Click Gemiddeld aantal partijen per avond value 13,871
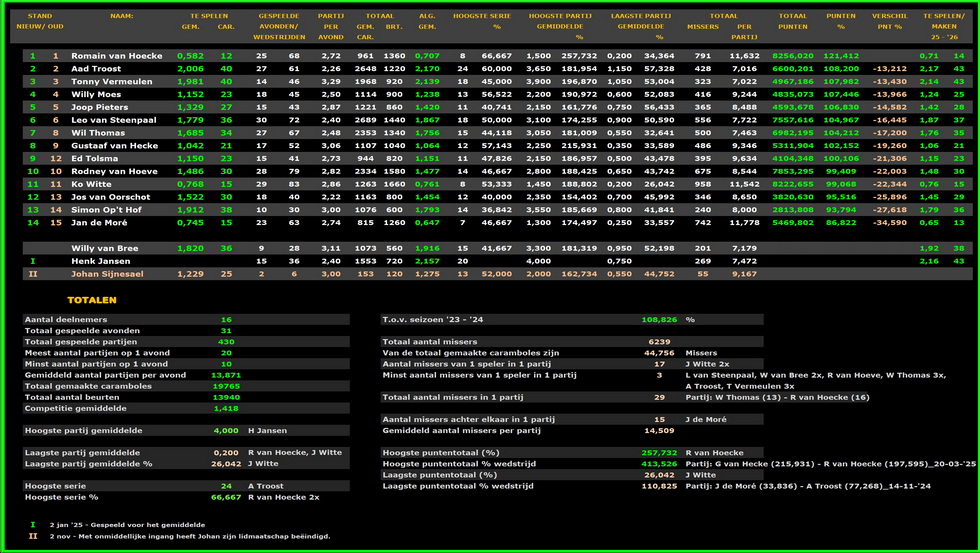The height and width of the screenshot is (553, 980). coord(226,375)
